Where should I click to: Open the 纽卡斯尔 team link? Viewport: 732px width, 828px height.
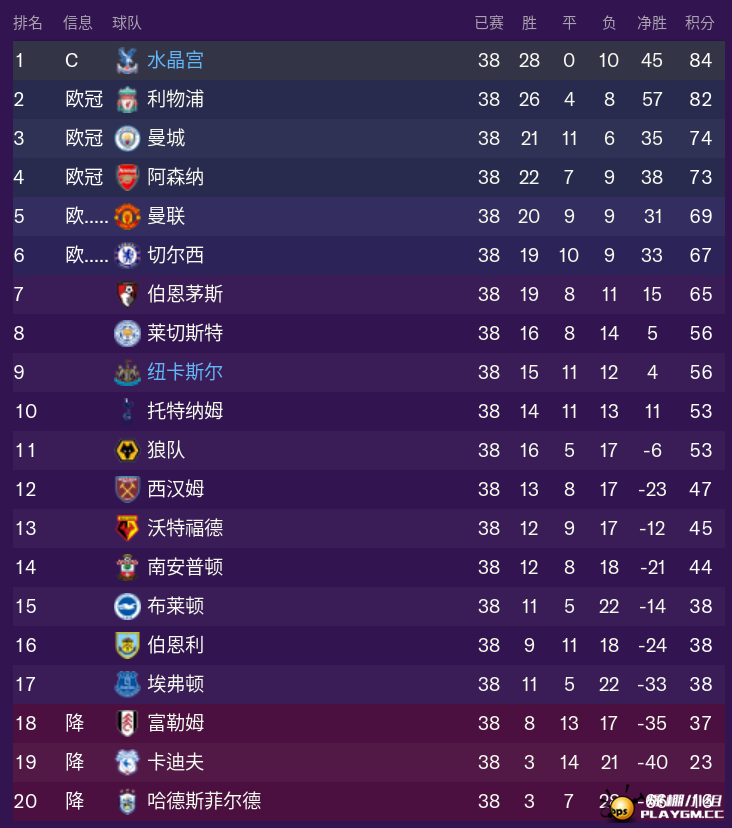point(185,372)
